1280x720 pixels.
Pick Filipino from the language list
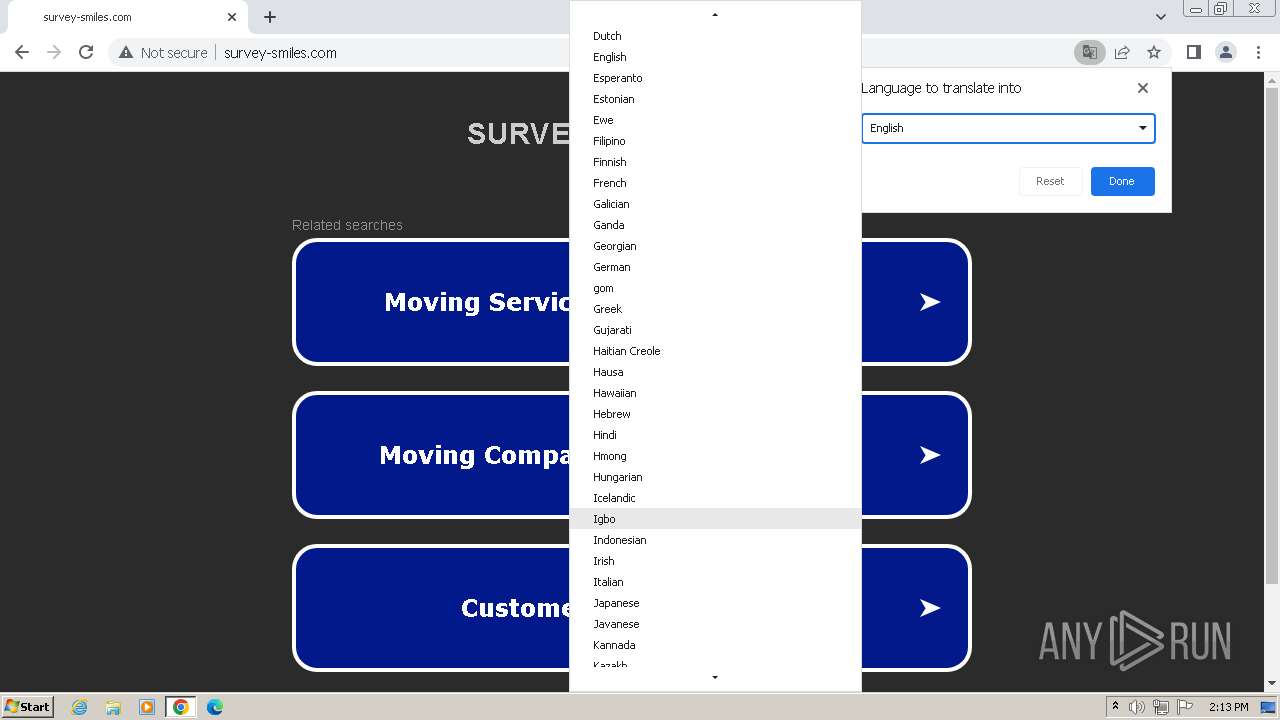click(715, 141)
